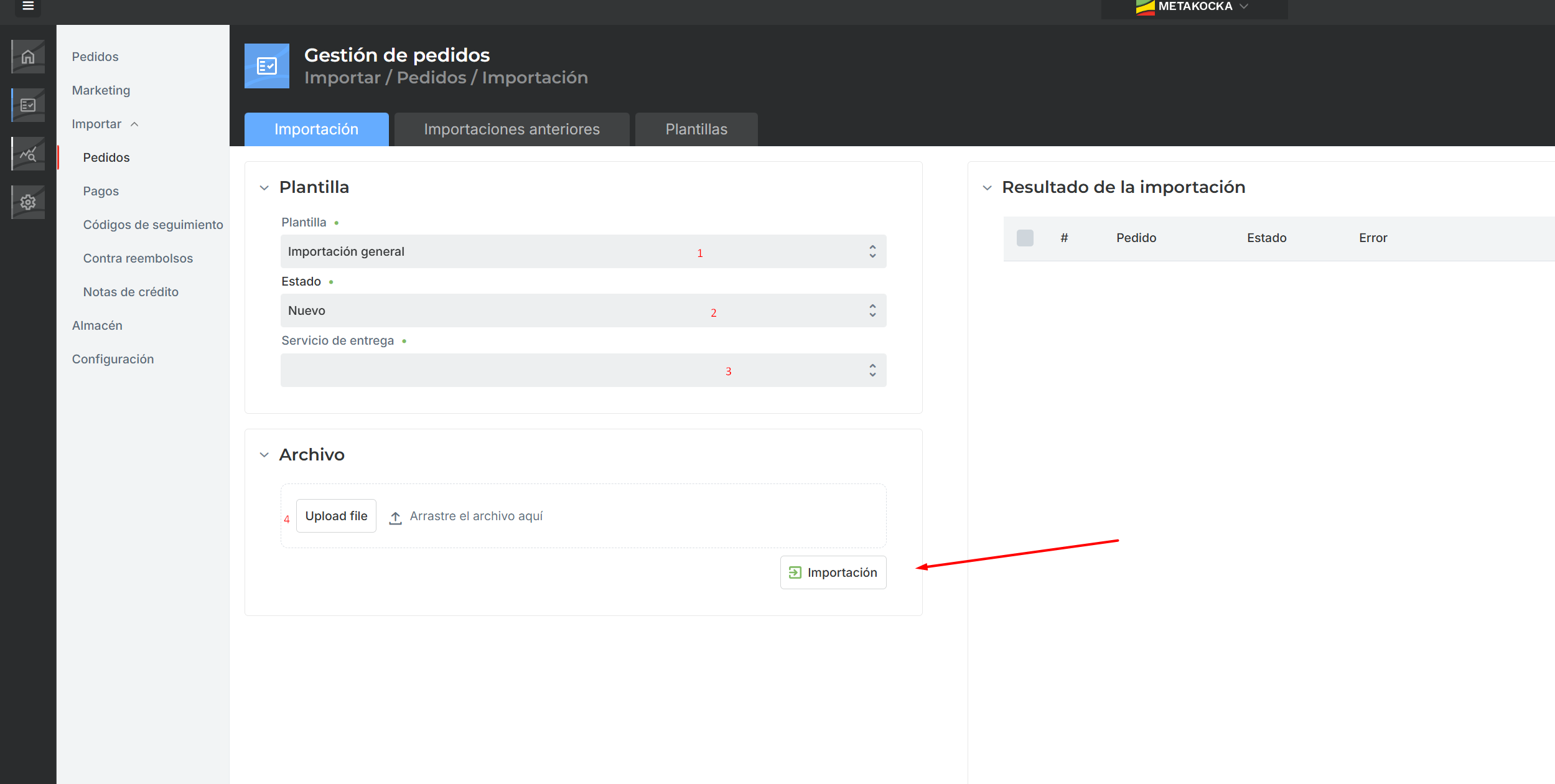Image resolution: width=1555 pixels, height=784 pixels.
Task: Select the order management sidebar icon
Action: click(28, 105)
